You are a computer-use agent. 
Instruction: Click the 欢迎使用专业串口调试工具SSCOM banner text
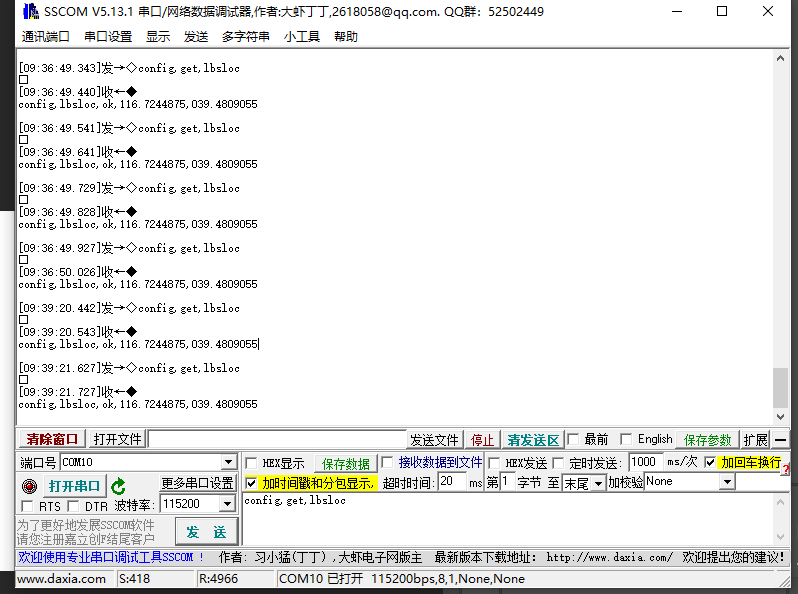coord(111,558)
